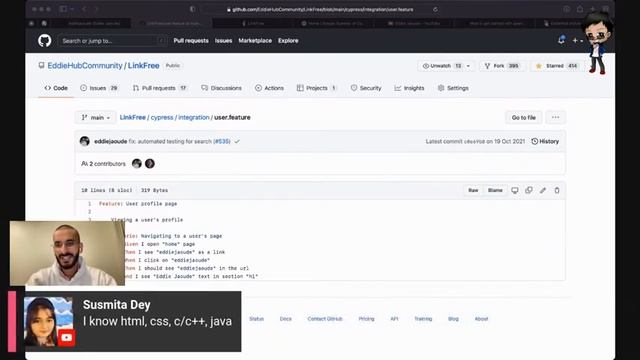Open GitHub home via Octocat logo
The height and width of the screenshot is (360, 640).
click(44, 40)
